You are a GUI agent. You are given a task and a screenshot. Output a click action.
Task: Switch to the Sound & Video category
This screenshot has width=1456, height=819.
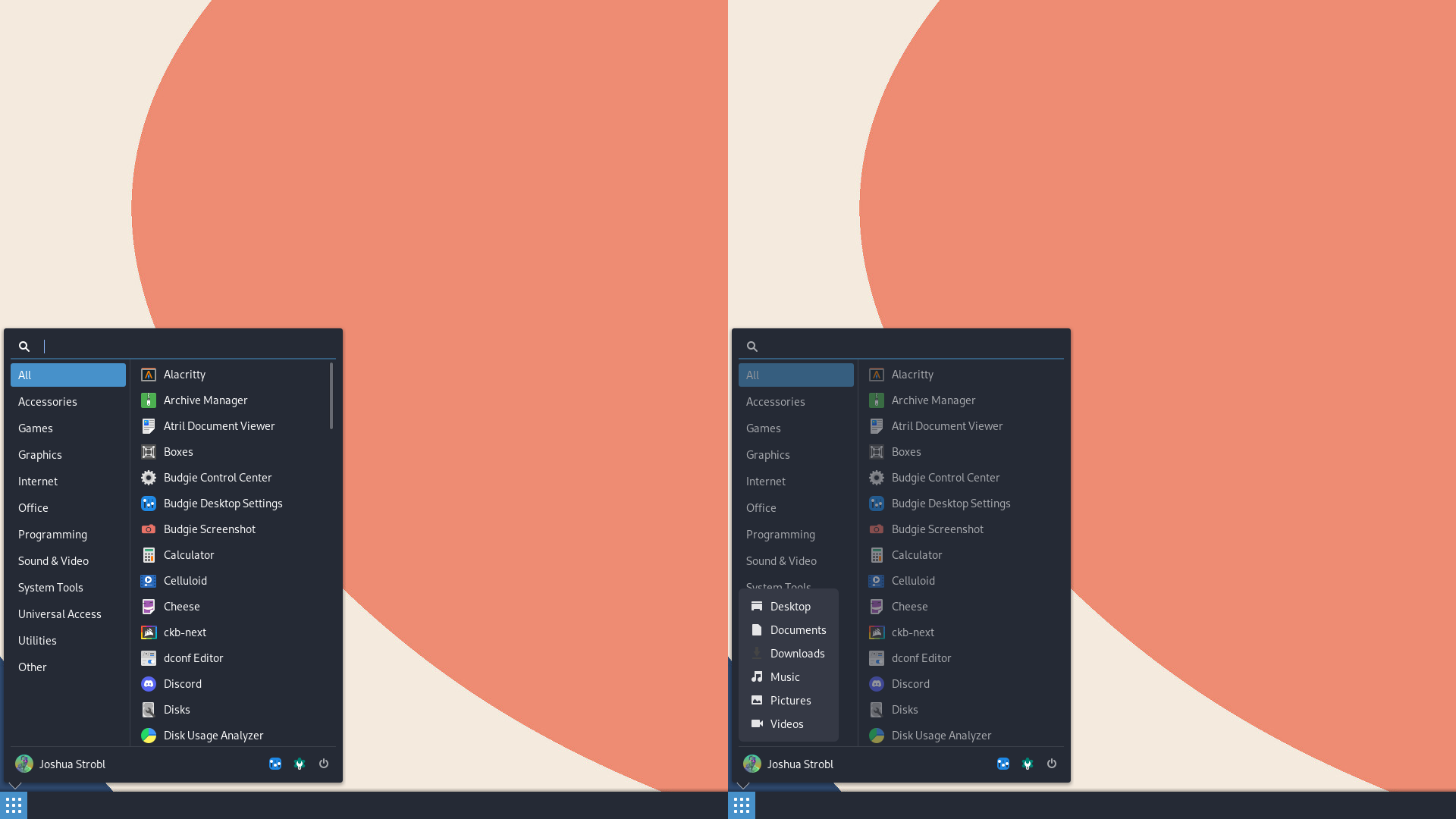pyautogui.click(x=53, y=560)
